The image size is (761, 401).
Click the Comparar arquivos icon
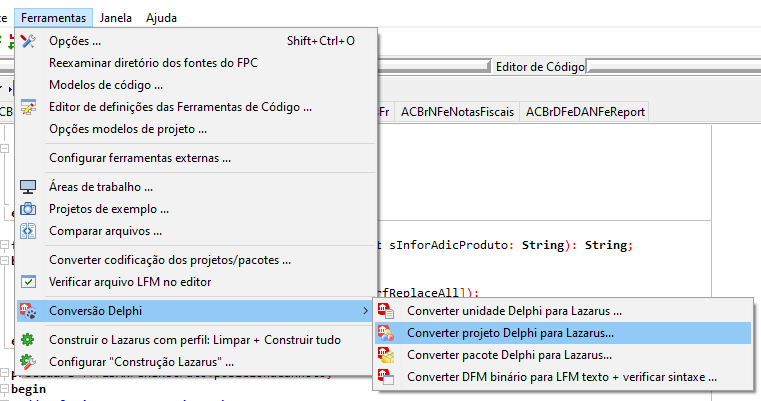click(x=28, y=231)
